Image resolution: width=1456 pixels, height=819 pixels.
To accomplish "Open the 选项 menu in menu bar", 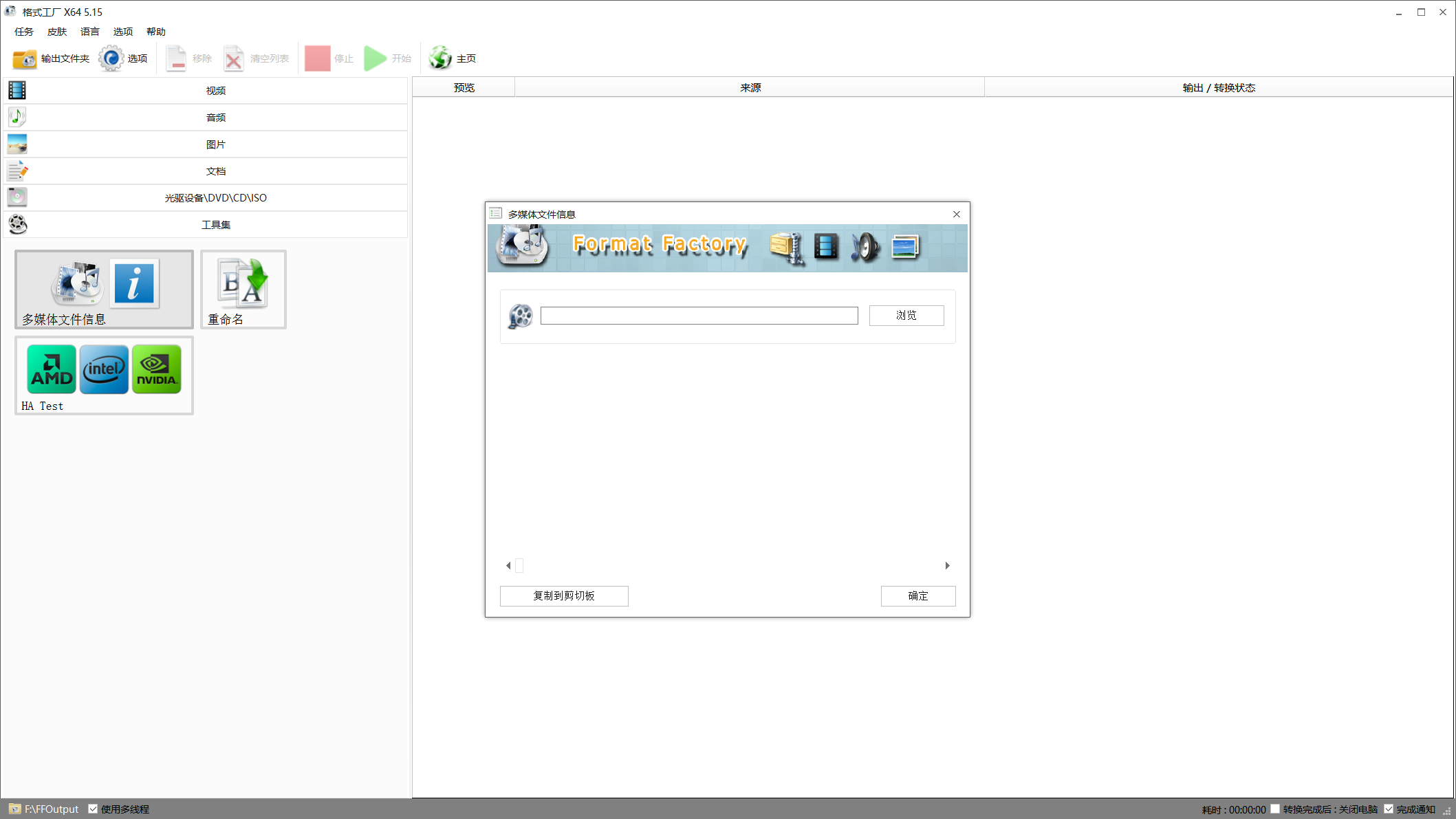I will (x=123, y=32).
